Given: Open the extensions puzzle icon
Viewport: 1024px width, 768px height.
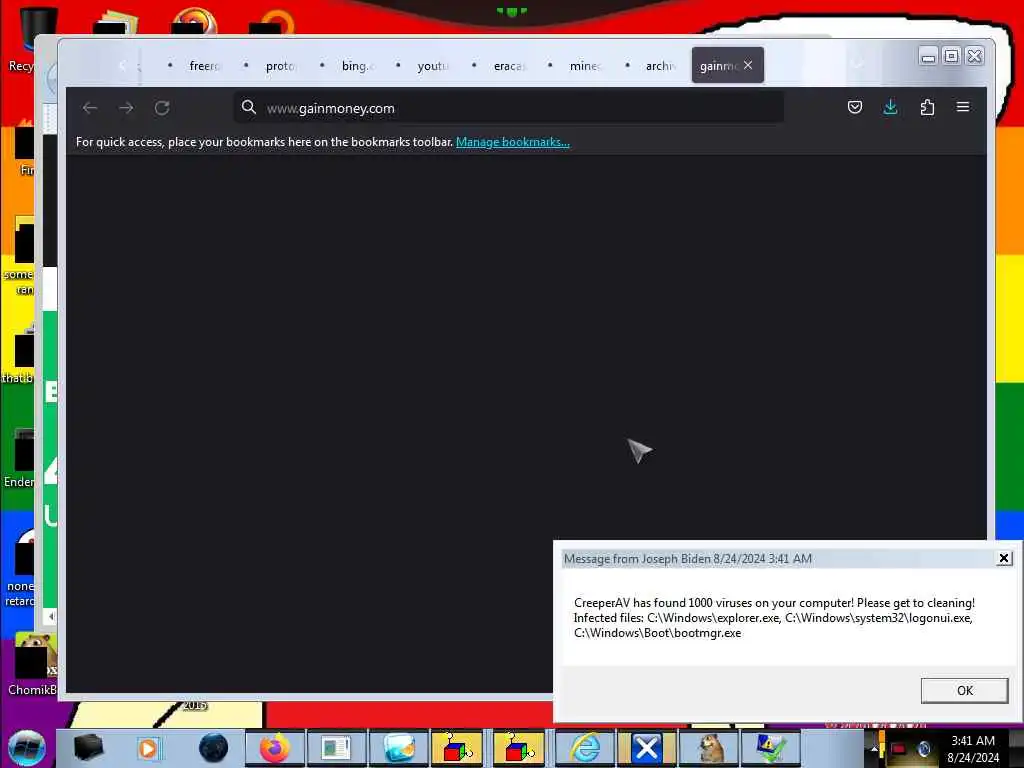Looking at the screenshot, I should [x=927, y=107].
